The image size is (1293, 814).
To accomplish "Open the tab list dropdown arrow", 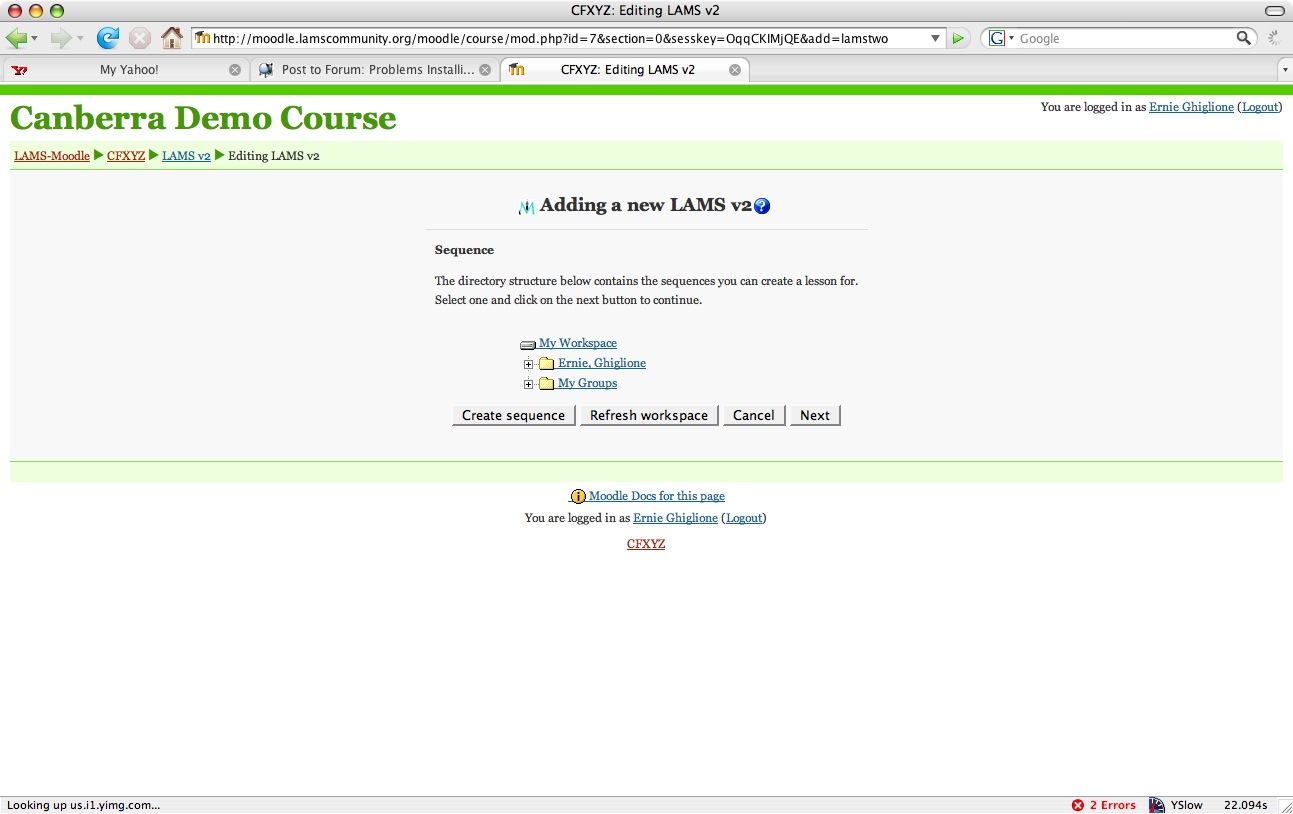I will coord(1284,70).
